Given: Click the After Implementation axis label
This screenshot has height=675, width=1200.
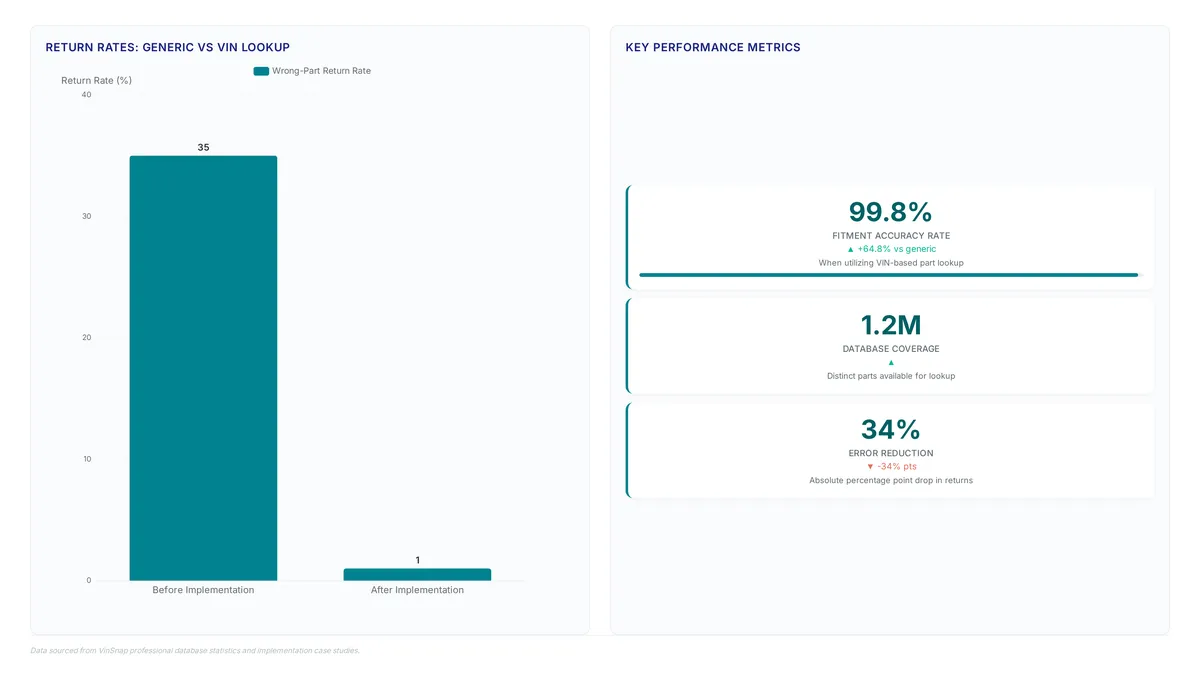Looking at the screenshot, I should click(417, 590).
